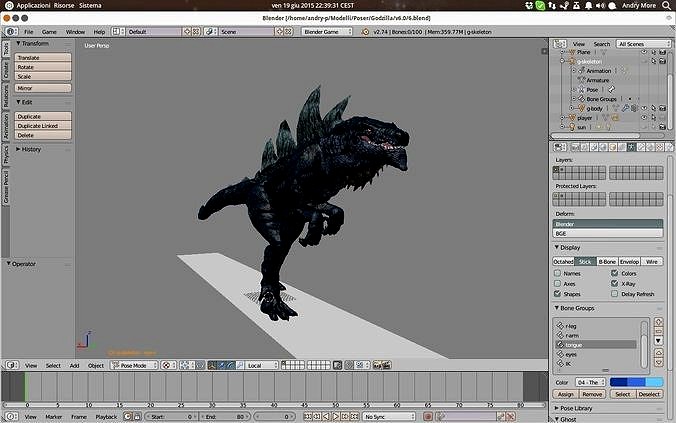Toggle the 3D manipulator widget icon
This screenshot has width=676, height=423.
click(x=212, y=365)
